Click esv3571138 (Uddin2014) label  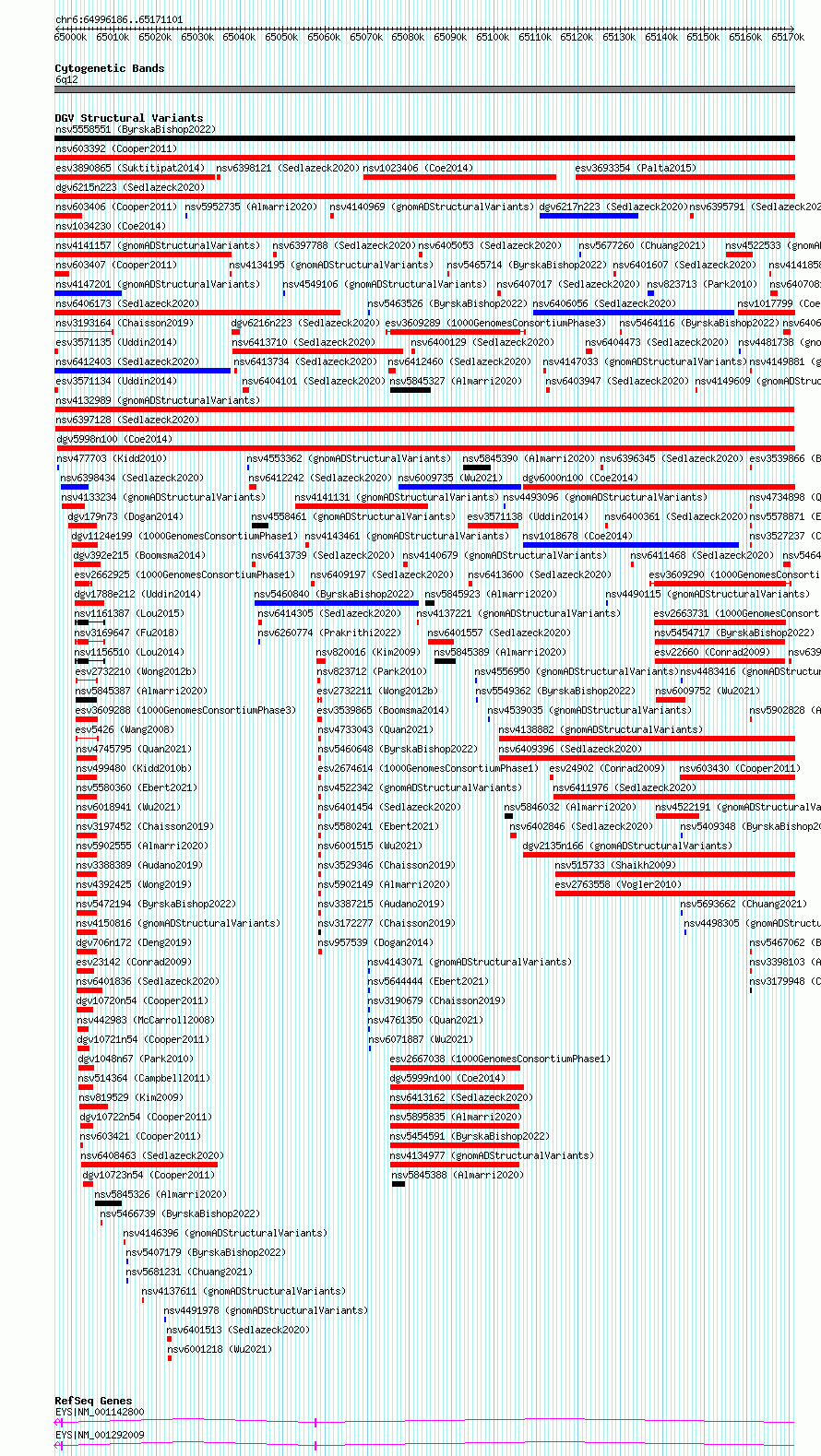click(x=527, y=516)
